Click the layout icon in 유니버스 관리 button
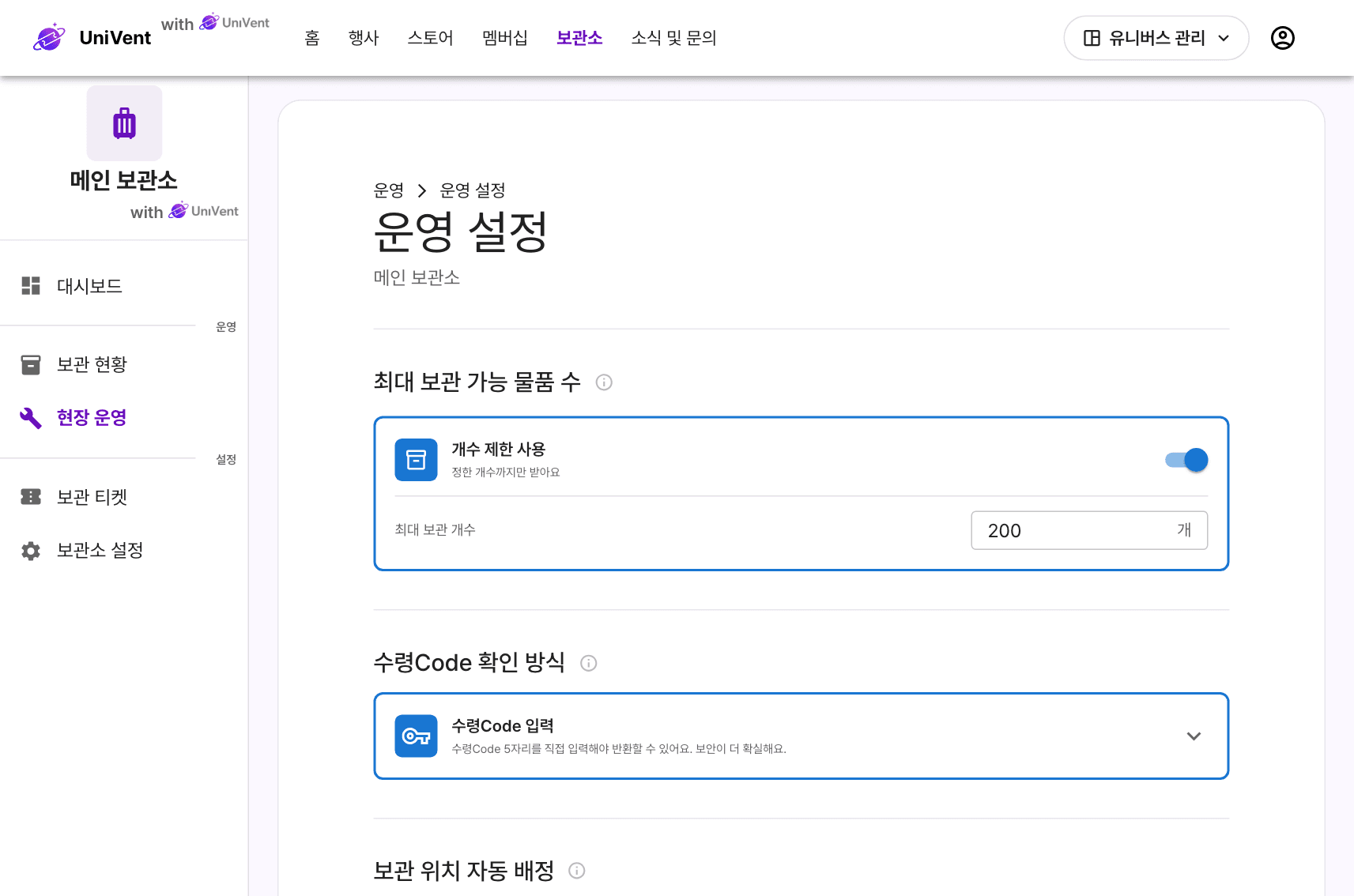This screenshot has width=1354, height=896. 1092,38
